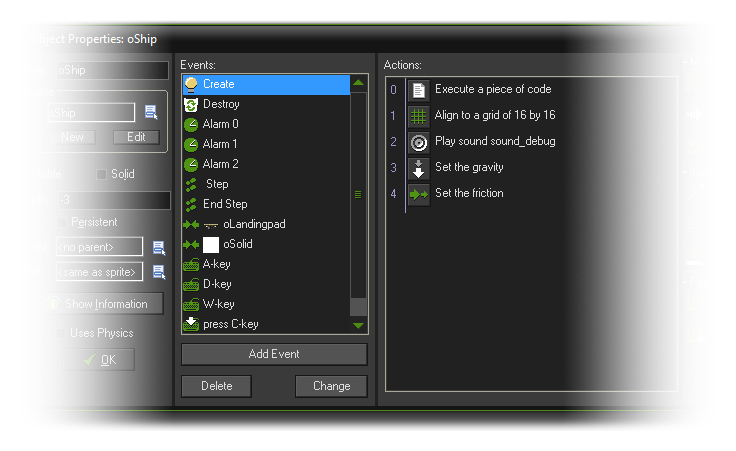
Task: Select the Alarm 0 event
Action: pyautogui.click(x=220, y=124)
